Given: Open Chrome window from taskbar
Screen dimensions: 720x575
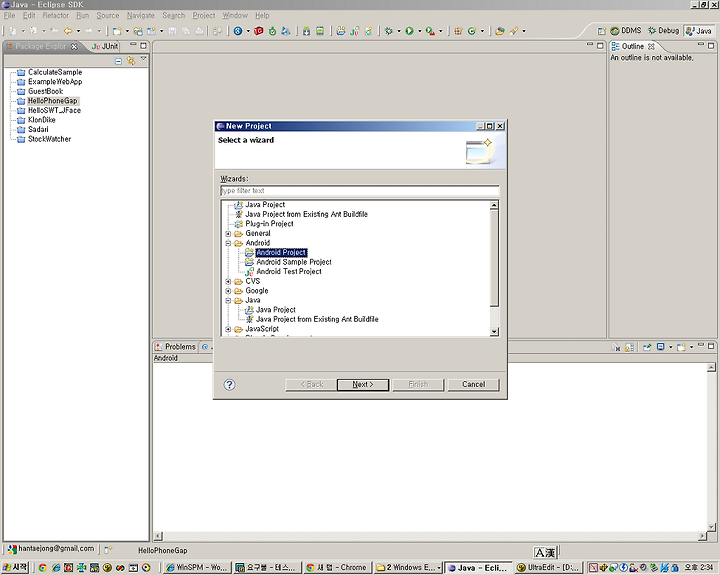Looking at the screenshot, I should tap(337, 568).
